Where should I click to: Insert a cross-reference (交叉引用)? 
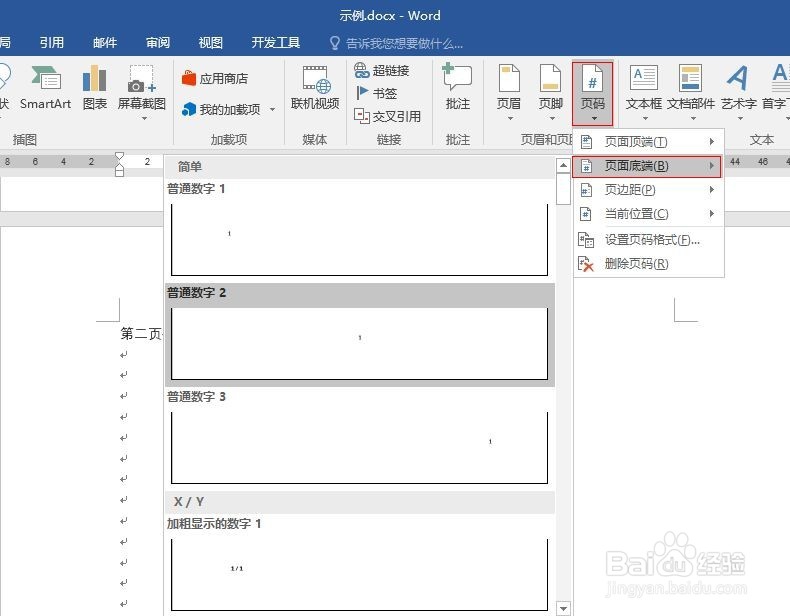coord(387,116)
